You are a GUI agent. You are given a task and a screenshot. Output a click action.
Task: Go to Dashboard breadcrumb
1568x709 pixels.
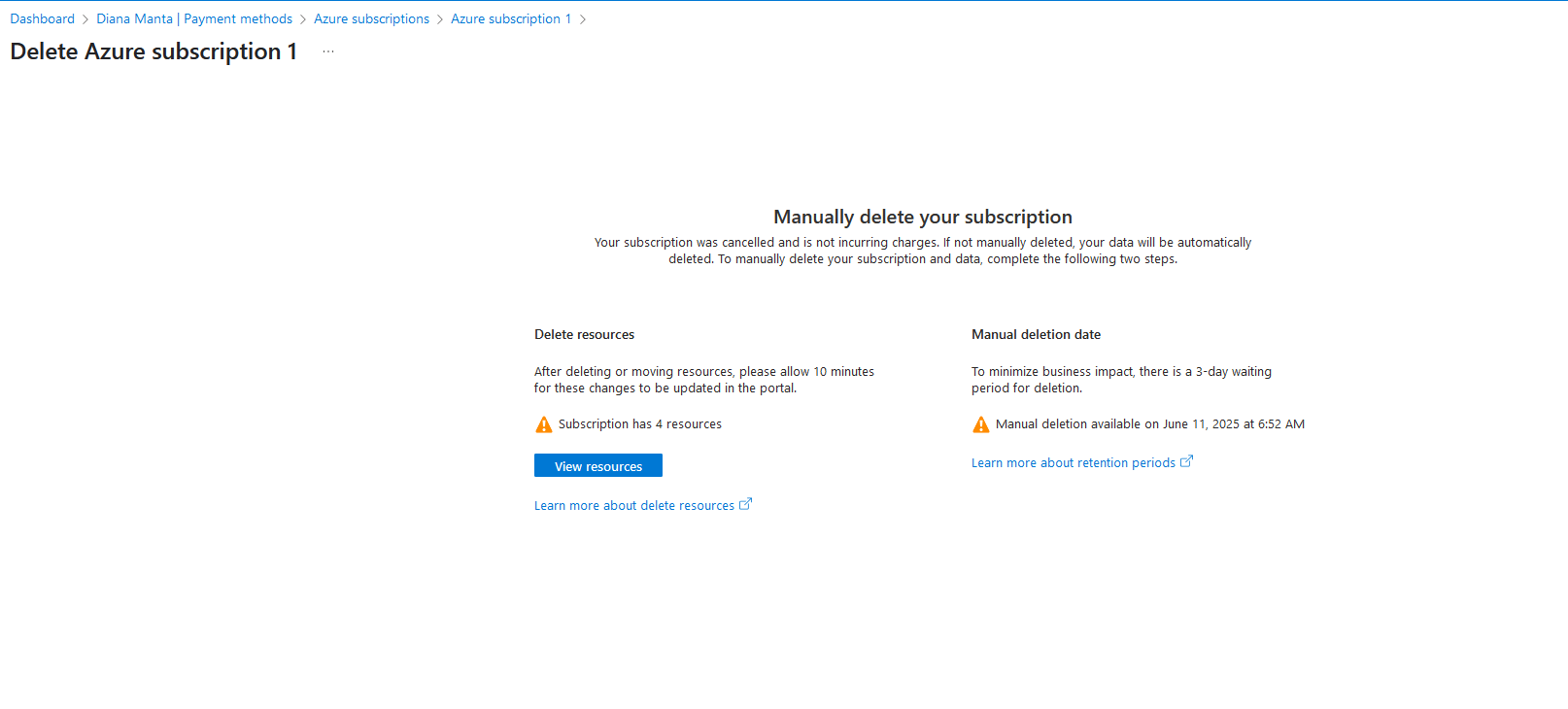click(x=42, y=19)
